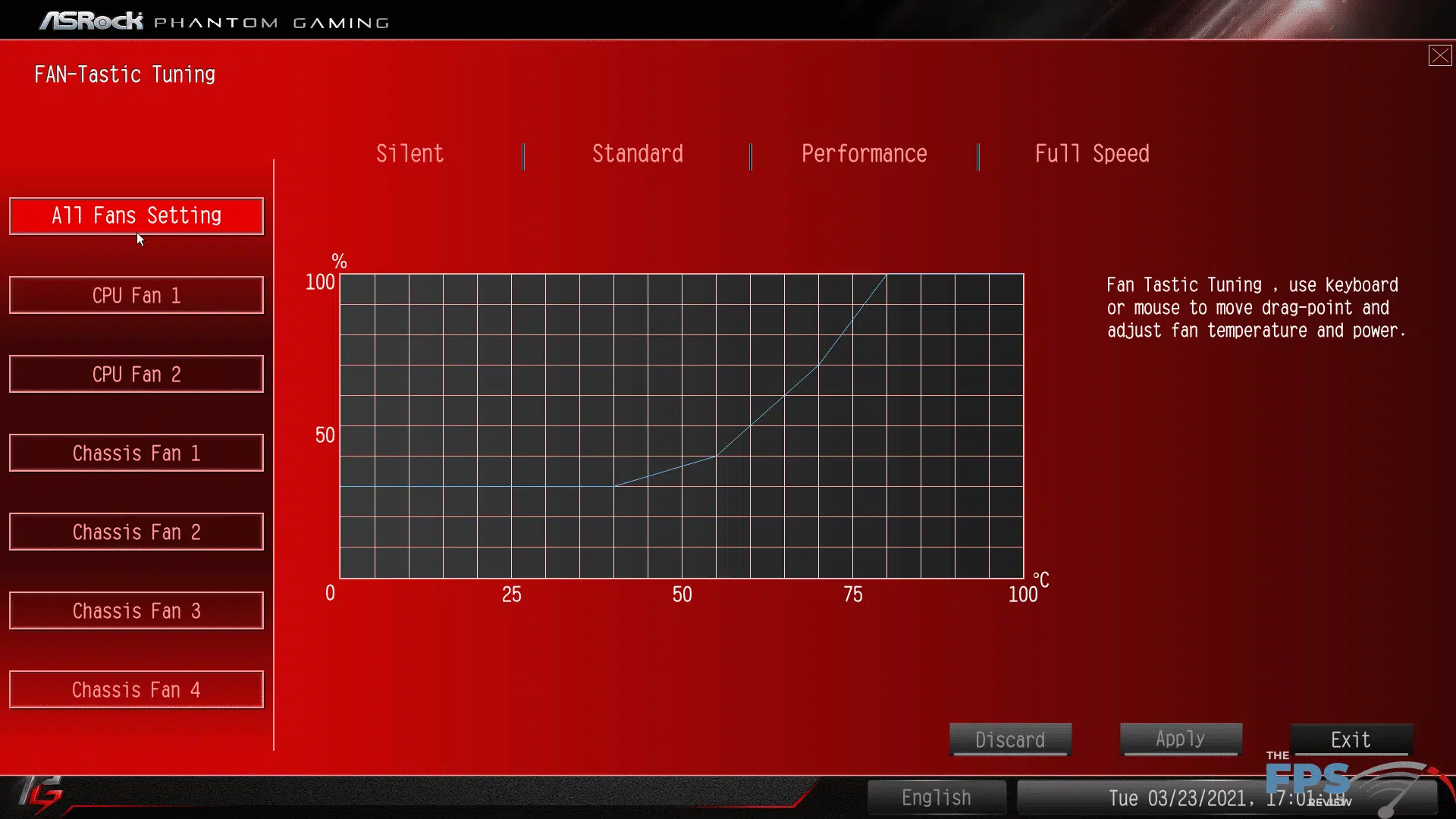
Task: Choose the Full Speed fan profile
Action: click(1092, 154)
